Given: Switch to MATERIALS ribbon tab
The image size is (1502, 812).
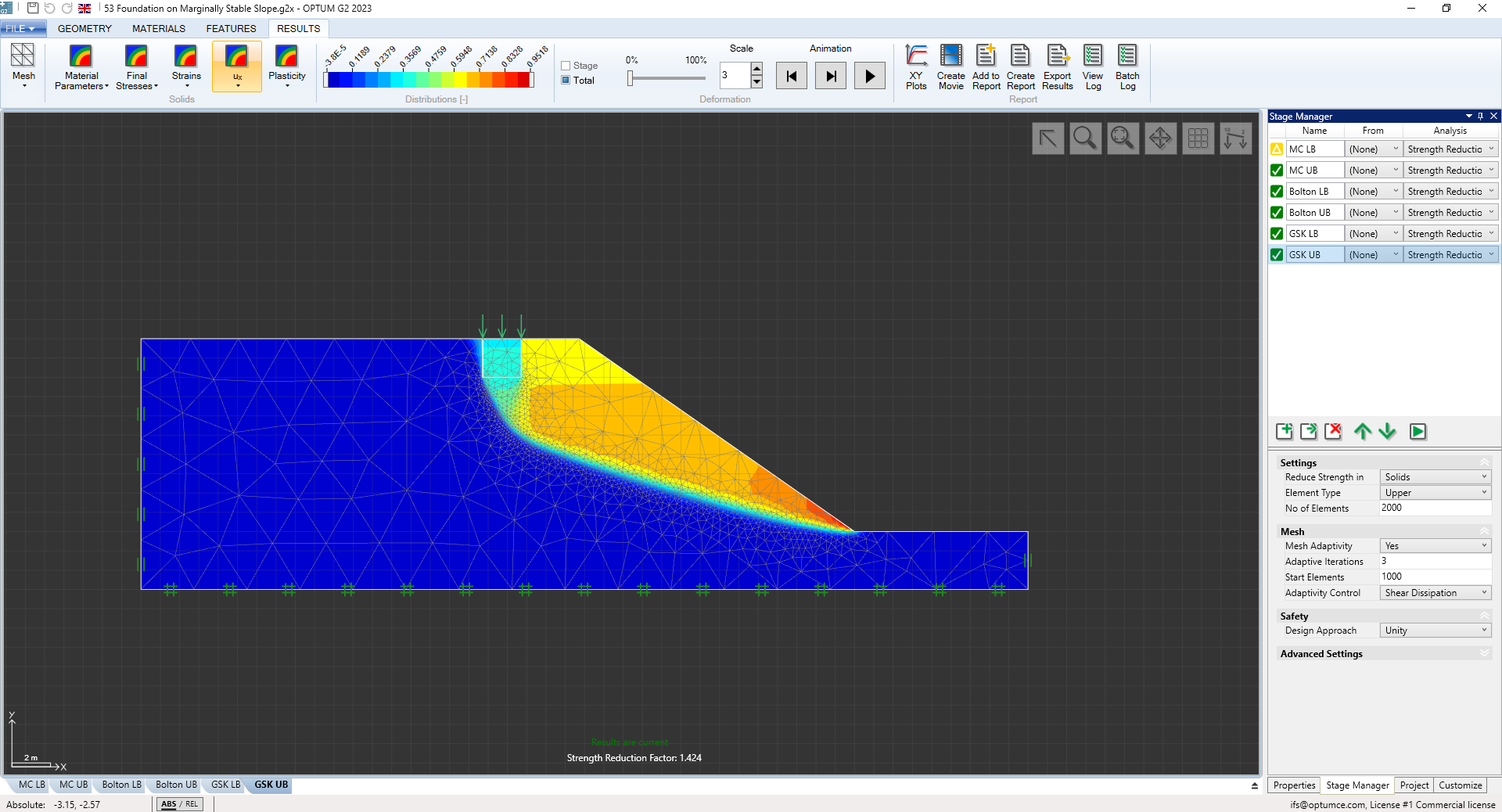Looking at the screenshot, I should coord(159,28).
